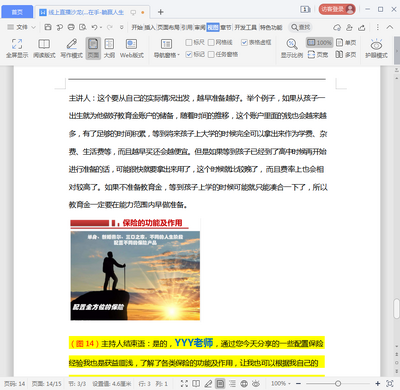Screen dimensions: 400x390
Task: Open the Developer Tools (开发工具) tab
Action: coord(246,27)
